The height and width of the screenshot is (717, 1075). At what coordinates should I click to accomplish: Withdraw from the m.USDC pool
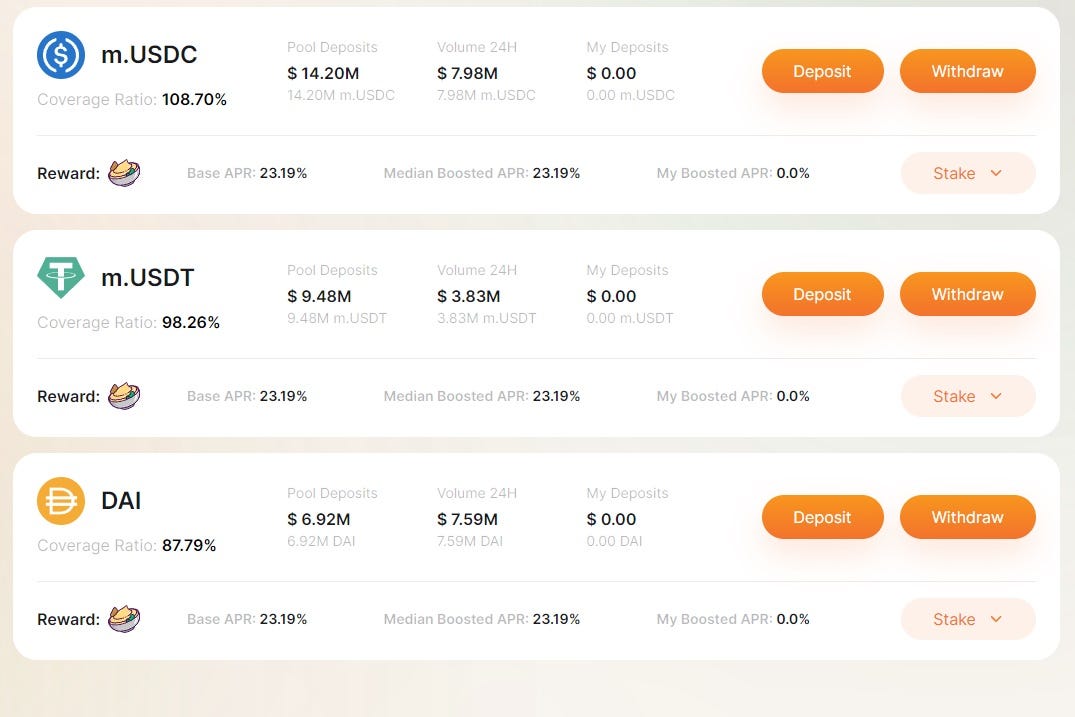tap(967, 71)
